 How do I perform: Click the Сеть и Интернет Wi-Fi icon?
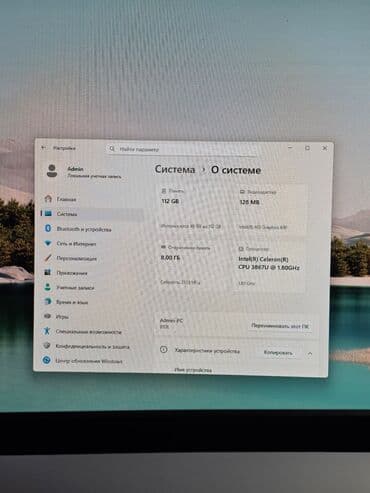48,243
